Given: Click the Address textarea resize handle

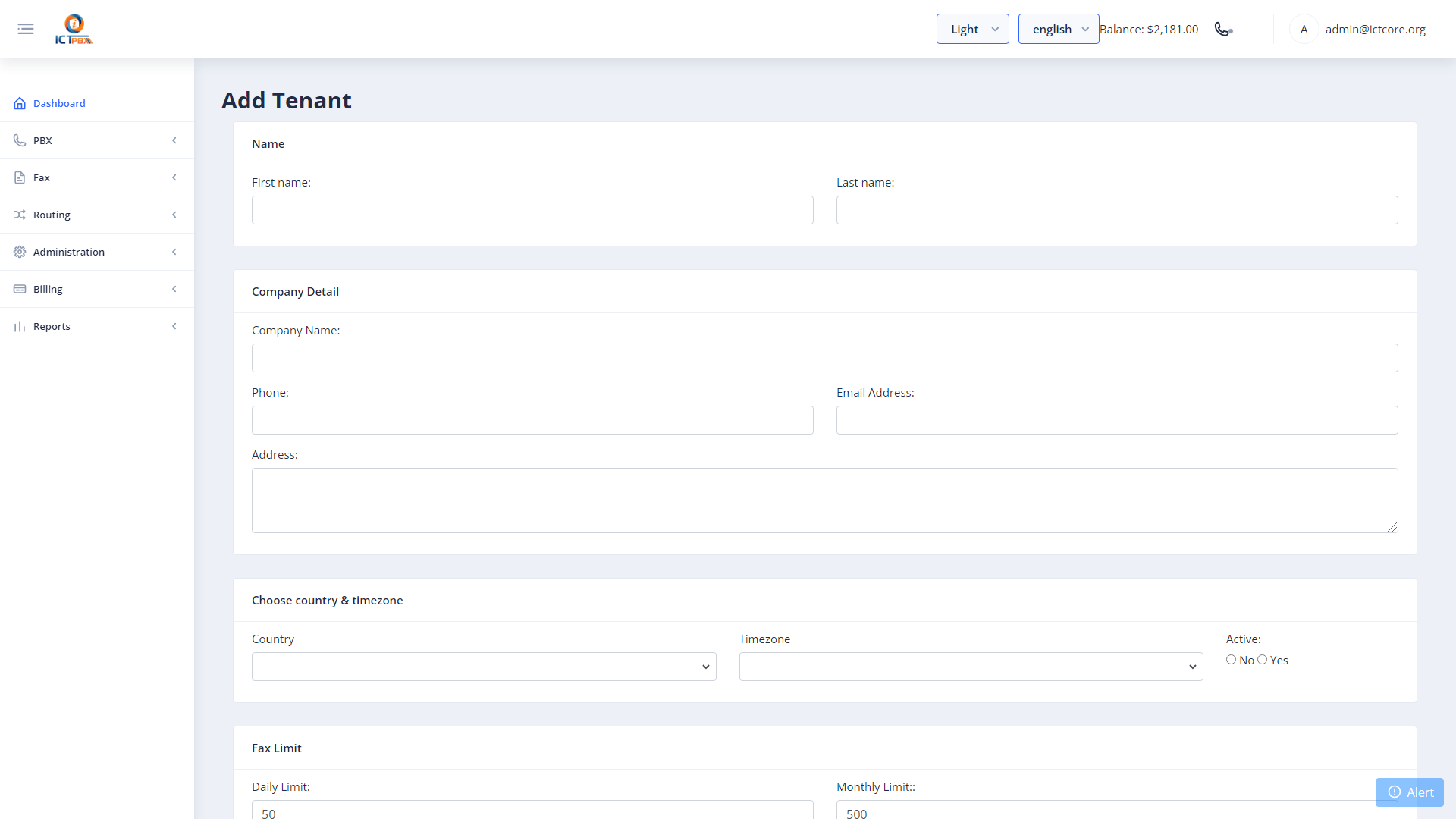Looking at the screenshot, I should pyautogui.click(x=1392, y=527).
